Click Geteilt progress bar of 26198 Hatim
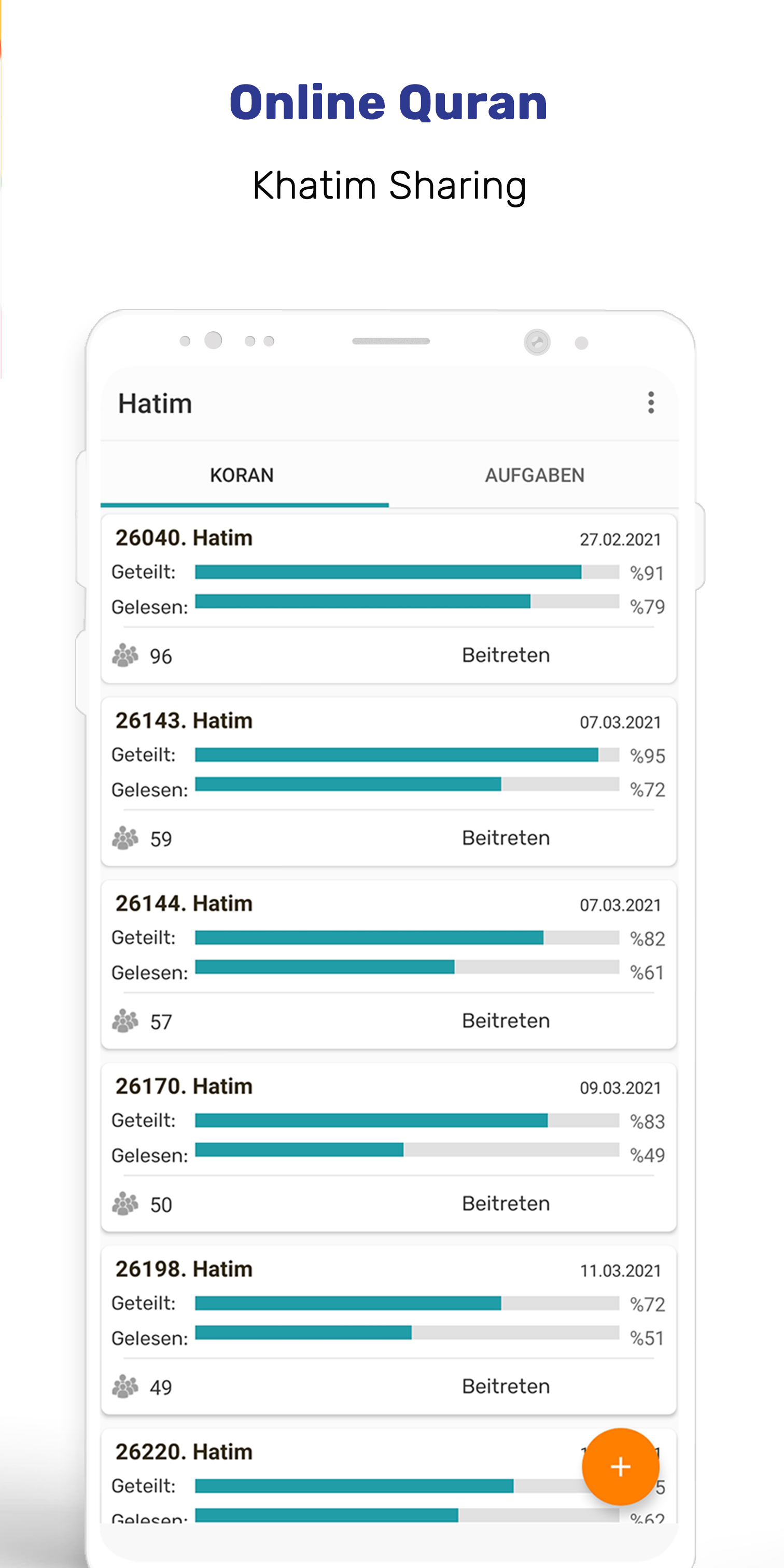This screenshot has width=784, height=1568. 407,1303
